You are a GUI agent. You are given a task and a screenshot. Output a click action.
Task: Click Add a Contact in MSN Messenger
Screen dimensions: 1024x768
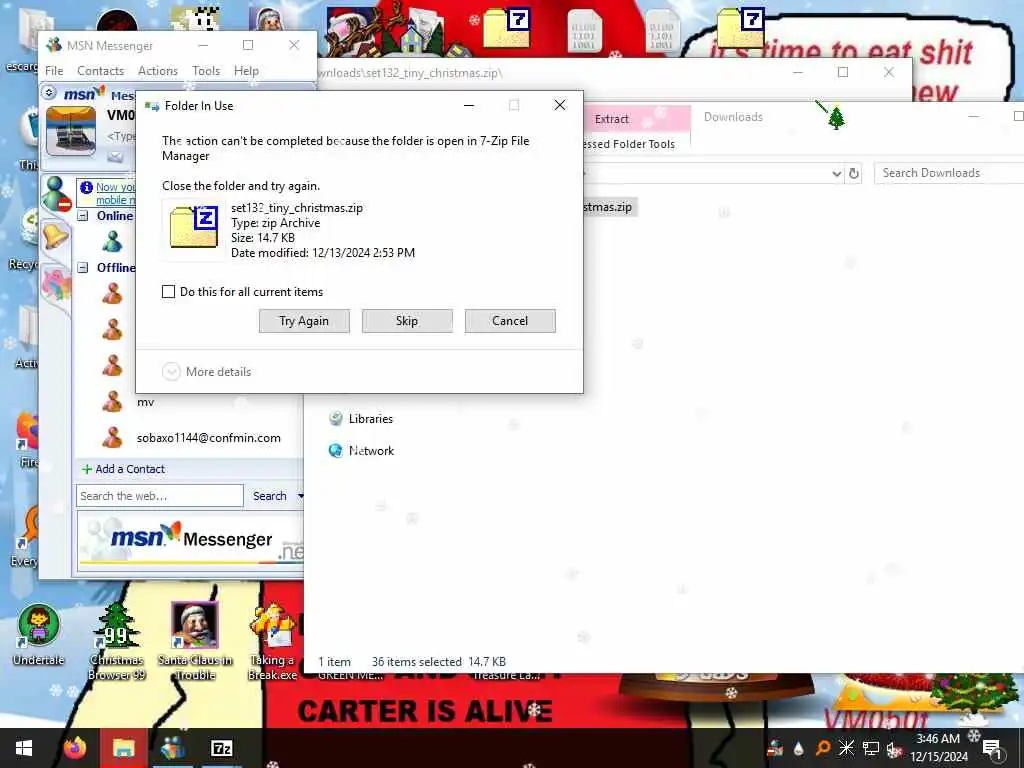(123, 469)
